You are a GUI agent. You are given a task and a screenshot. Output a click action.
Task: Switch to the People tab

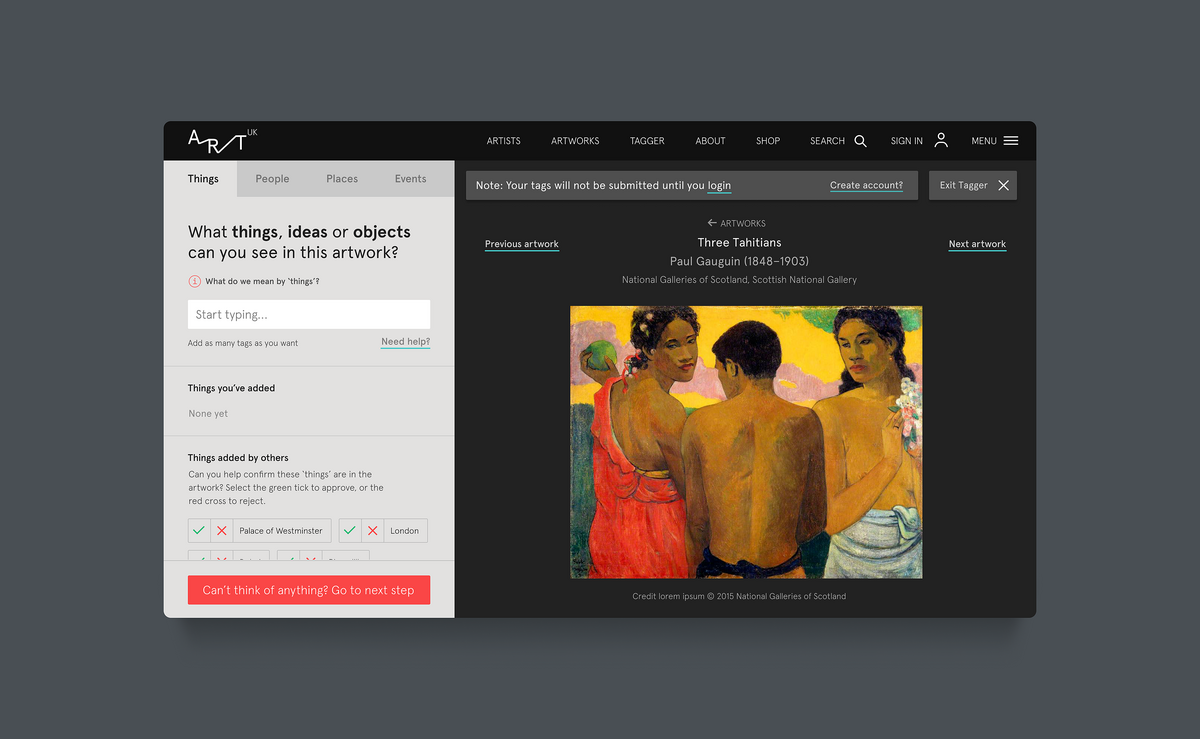pyautogui.click(x=272, y=178)
